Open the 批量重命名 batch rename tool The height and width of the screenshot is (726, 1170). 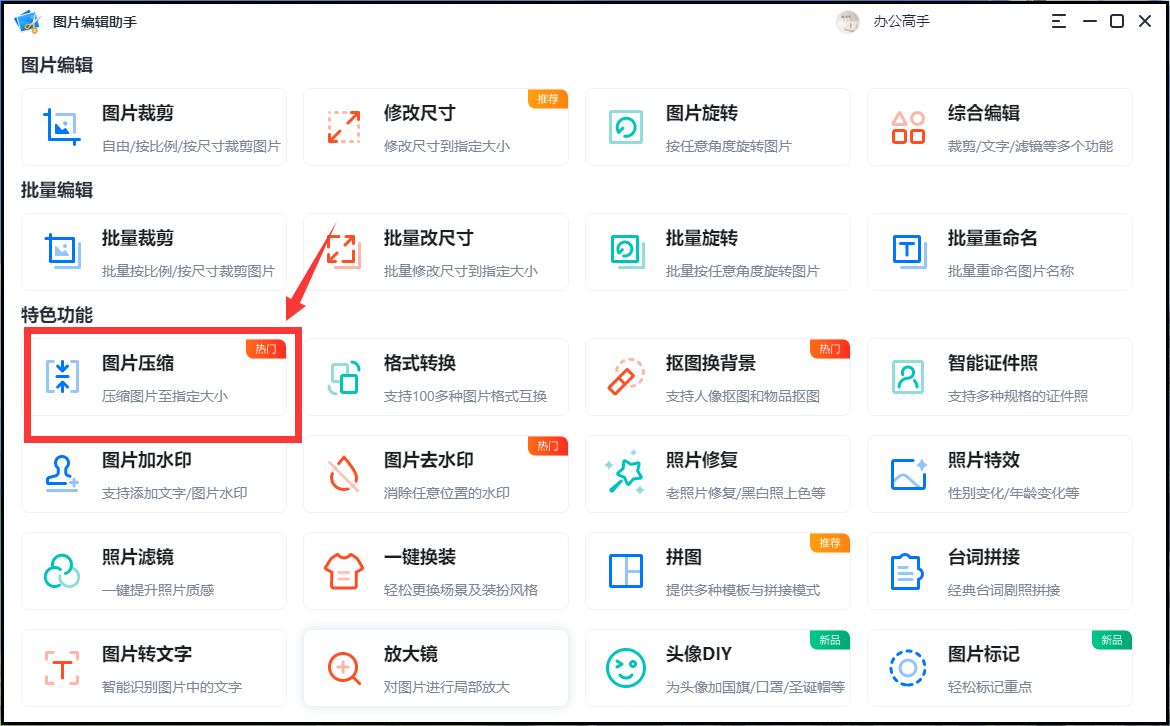point(1000,252)
